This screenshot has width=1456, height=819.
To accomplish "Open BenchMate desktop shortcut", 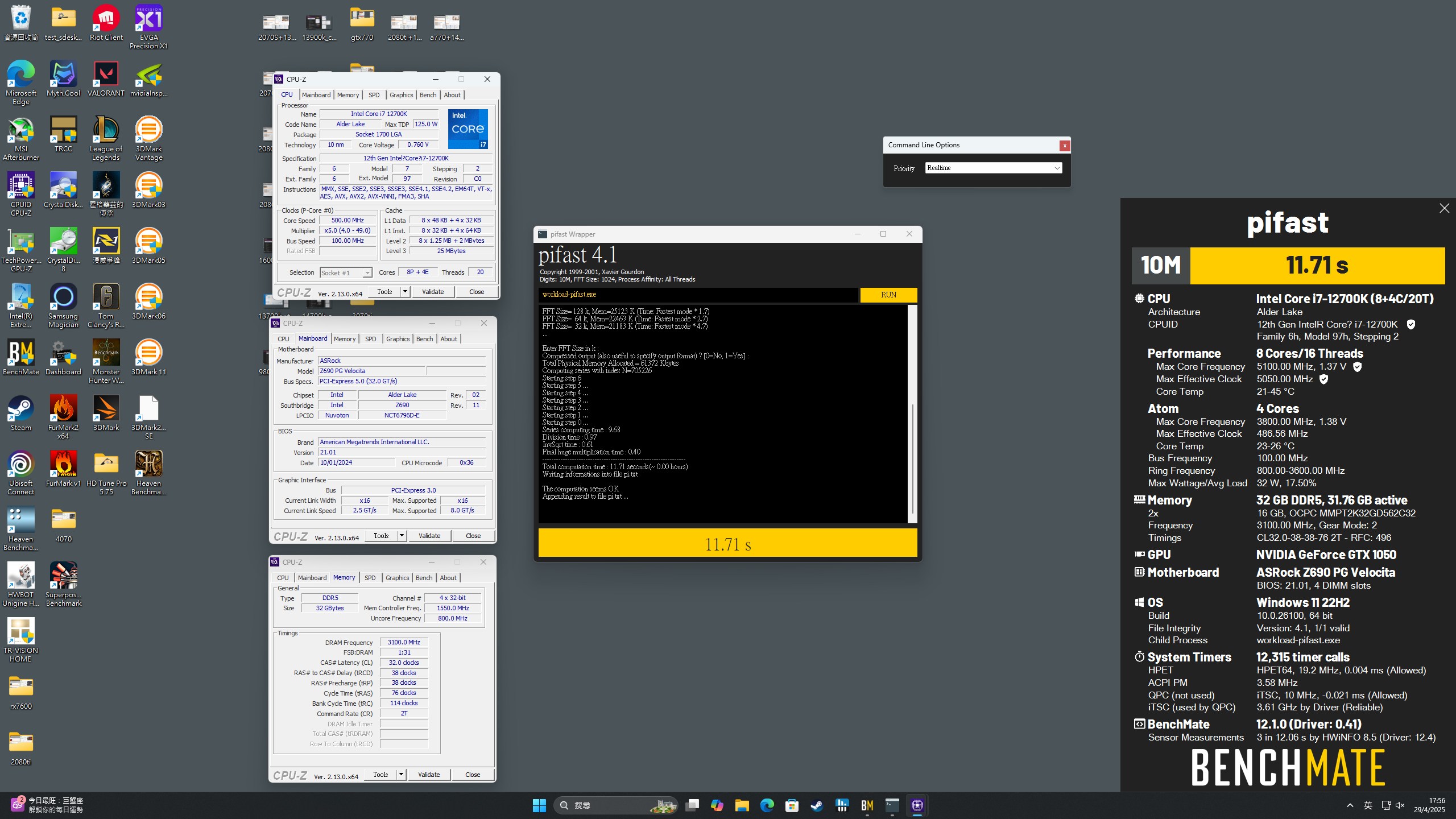I will pos(21,357).
